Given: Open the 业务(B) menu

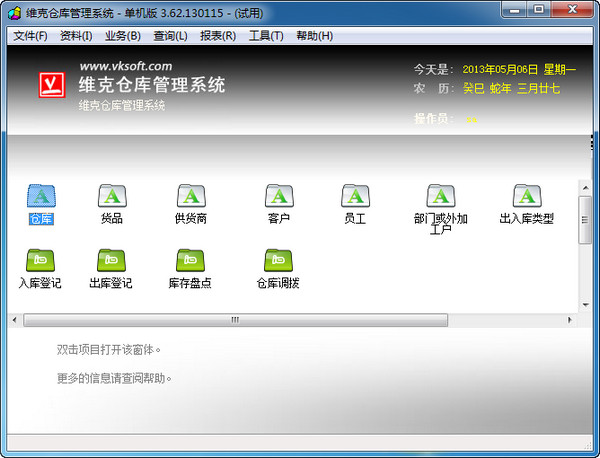Looking at the screenshot, I should [123, 36].
